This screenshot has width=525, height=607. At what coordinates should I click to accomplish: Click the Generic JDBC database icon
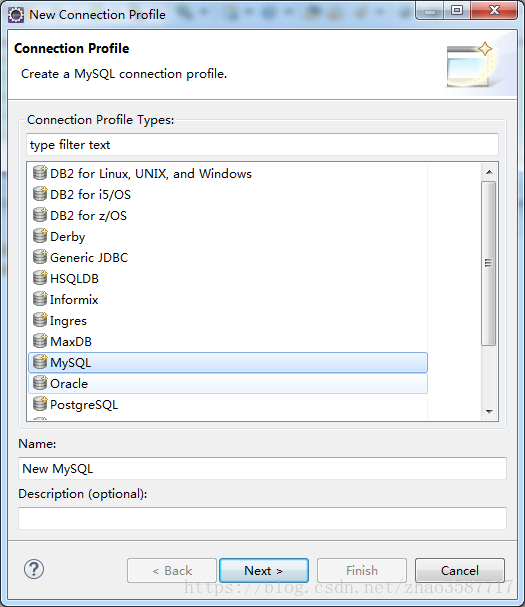coord(40,257)
